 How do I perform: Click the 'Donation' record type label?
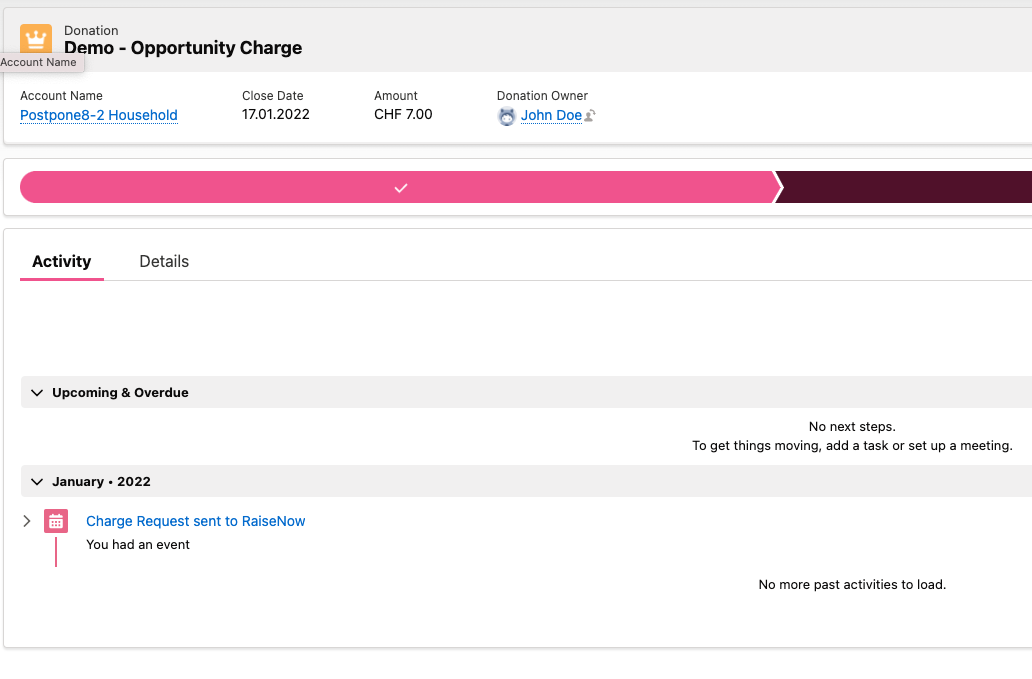[x=91, y=30]
